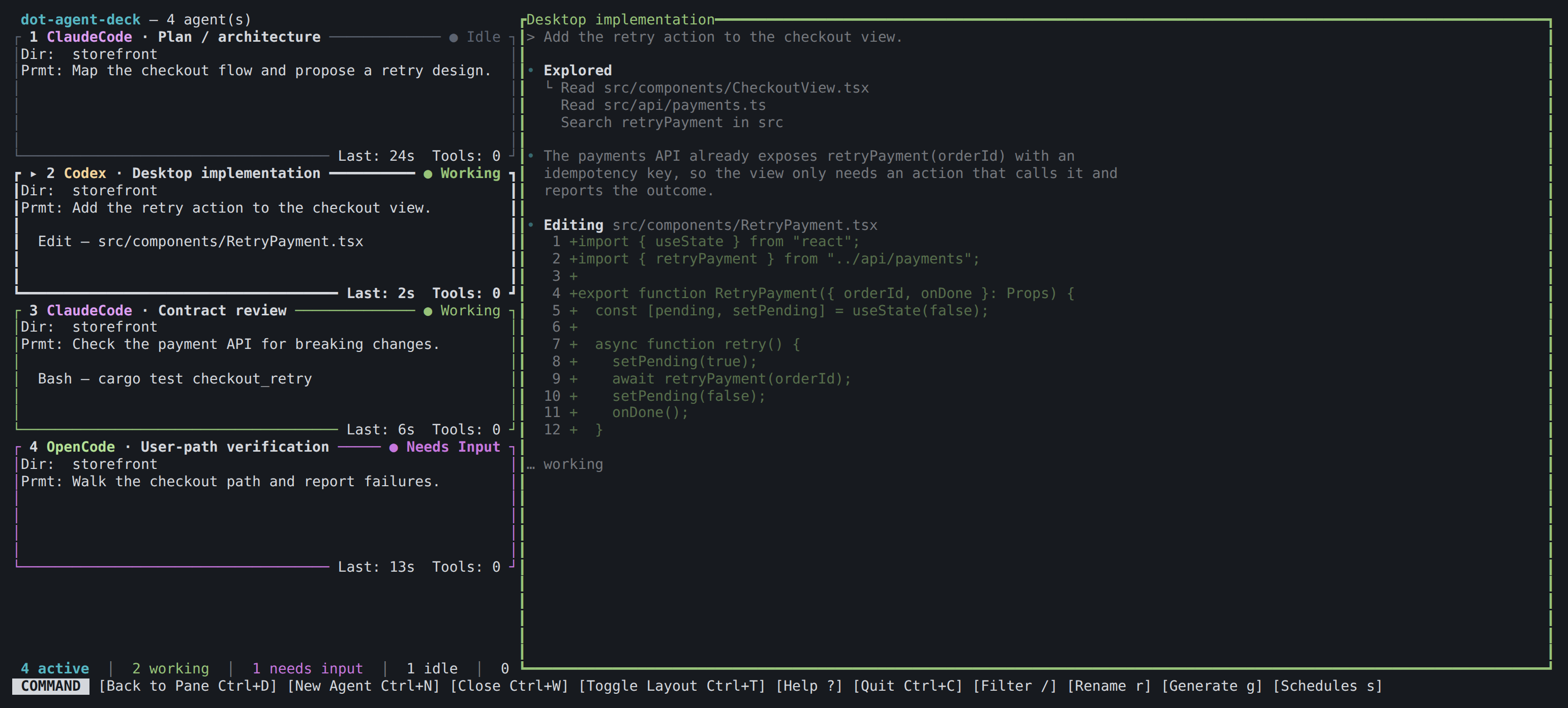Click the COMMAND mode indicator

point(50,686)
